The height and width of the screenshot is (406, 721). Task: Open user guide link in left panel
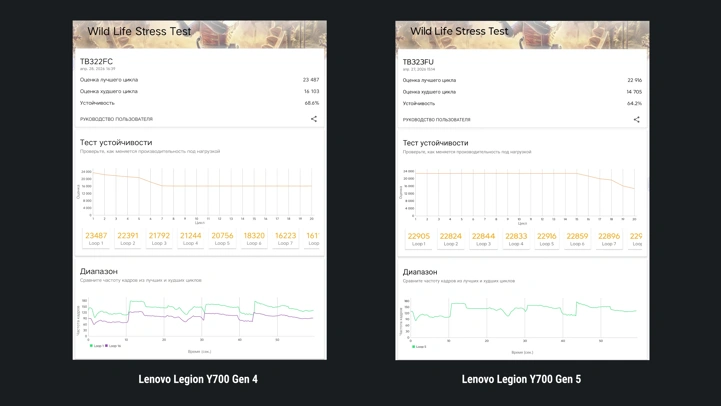click(116, 119)
